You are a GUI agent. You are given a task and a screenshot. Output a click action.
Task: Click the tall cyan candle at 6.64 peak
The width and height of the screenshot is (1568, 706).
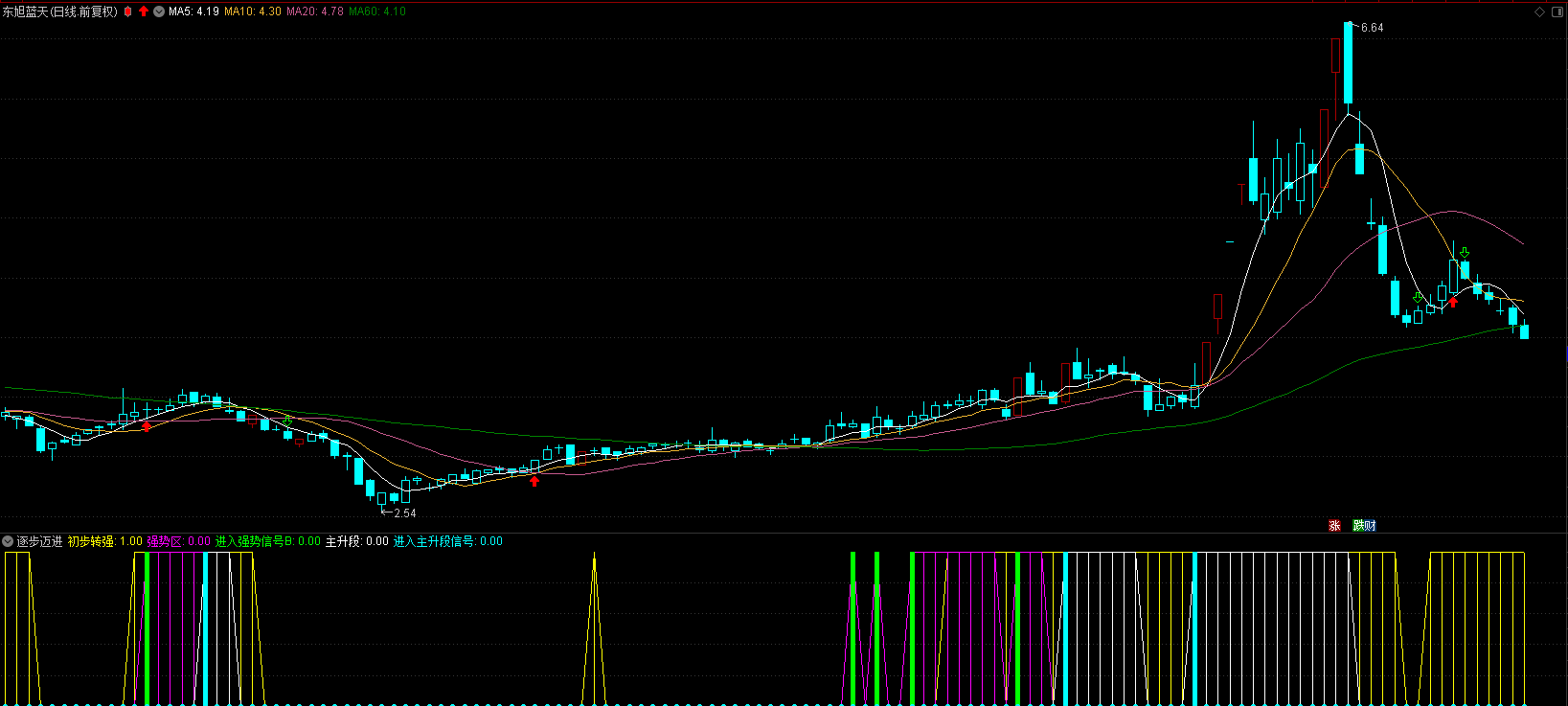(1349, 62)
